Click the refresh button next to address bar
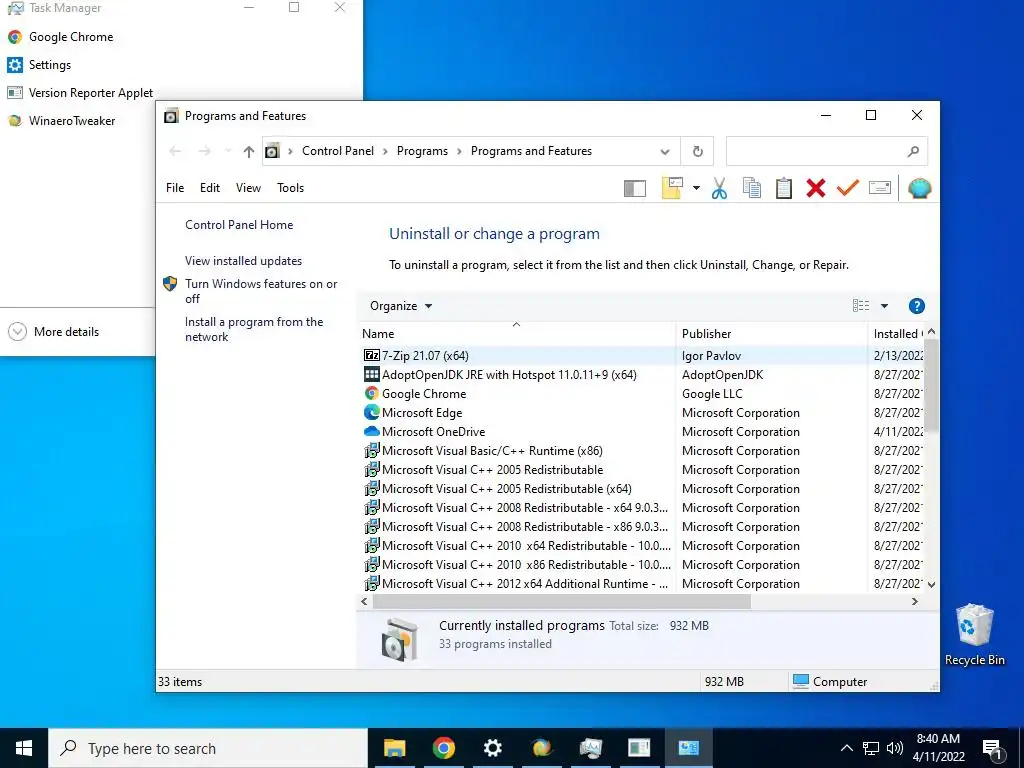The width and height of the screenshot is (1024, 768). 697,152
